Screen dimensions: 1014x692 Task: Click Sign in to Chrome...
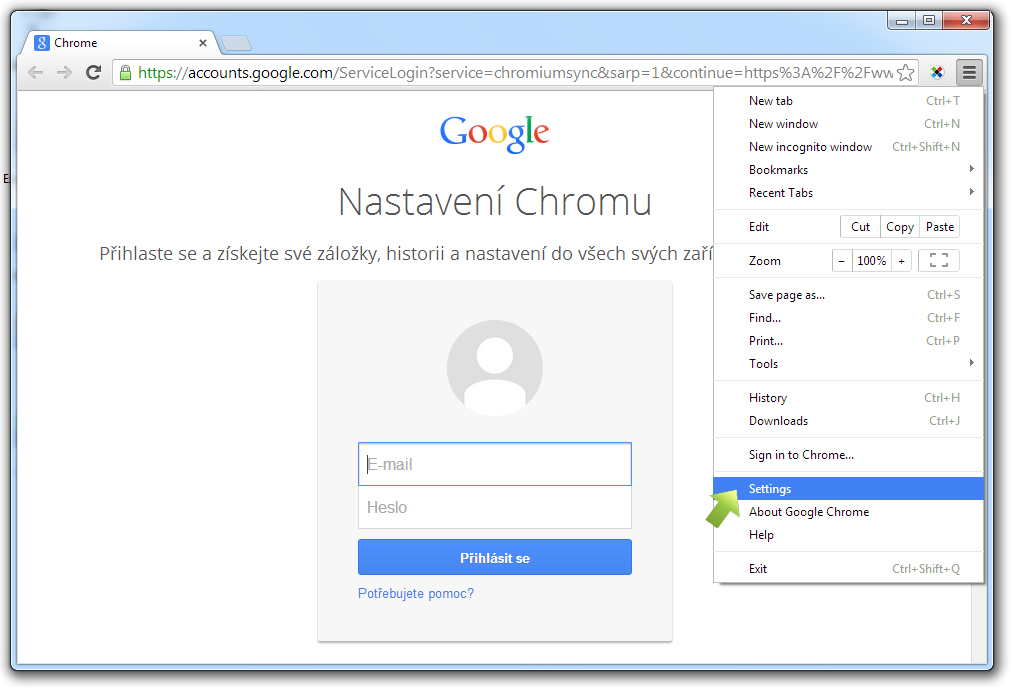pyautogui.click(x=848, y=455)
